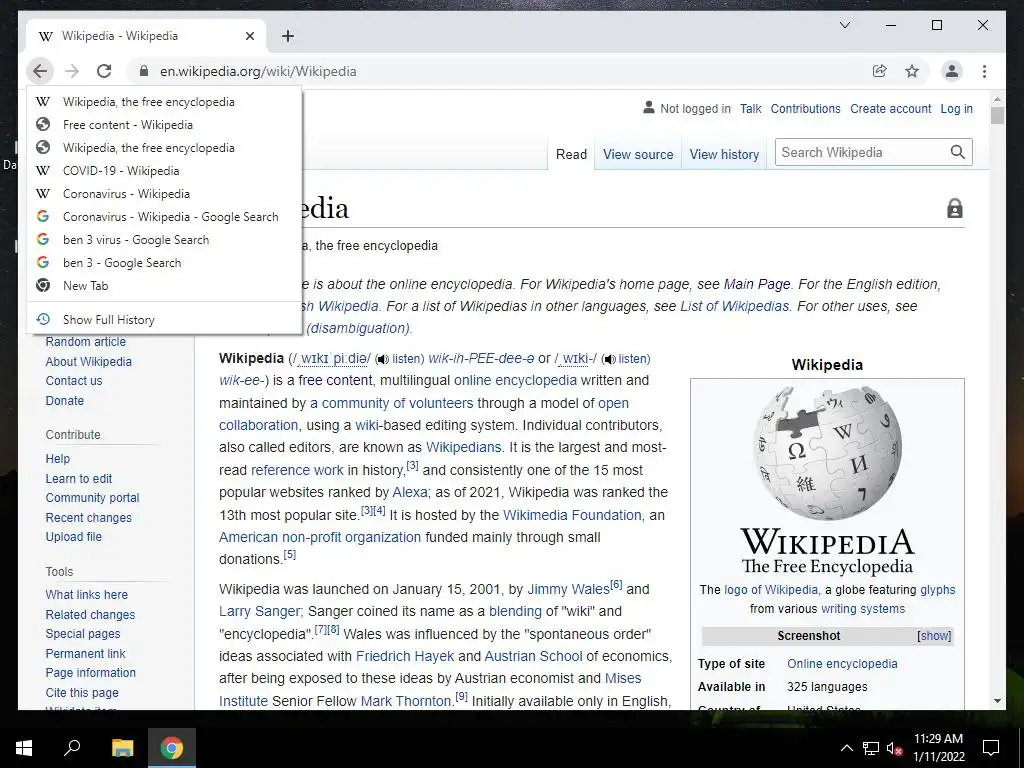
Task: Open Show Full History
Action: [165, 319]
